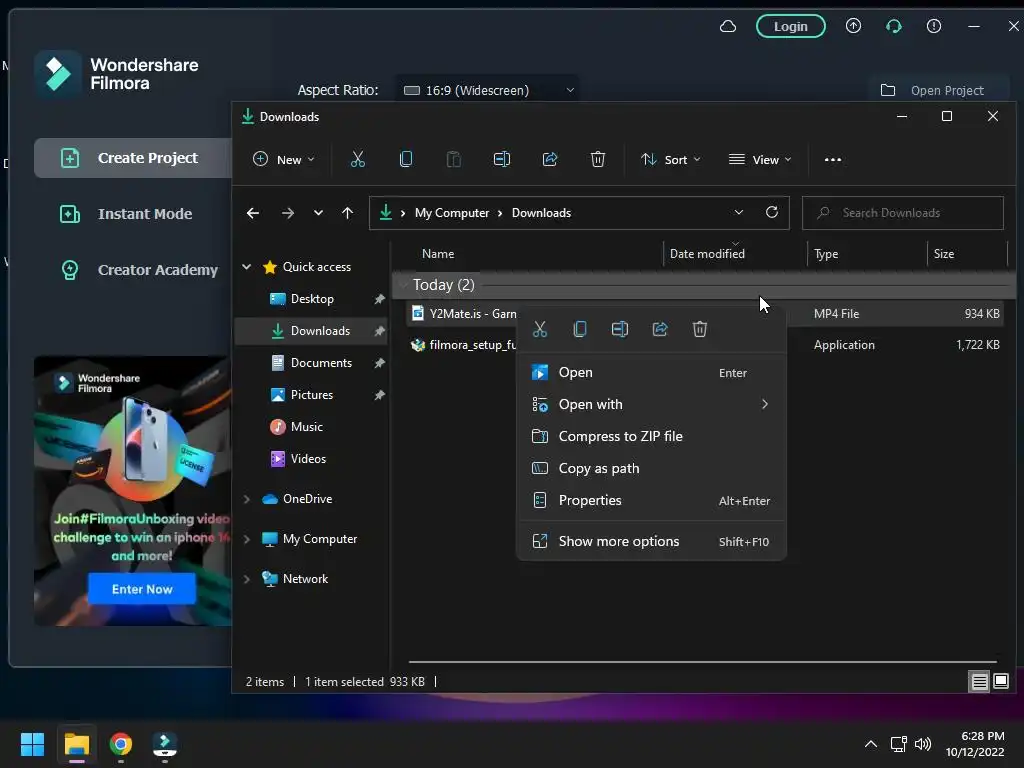Expand the My Computer tree node
1024x768 pixels.
(x=247, y=539)
